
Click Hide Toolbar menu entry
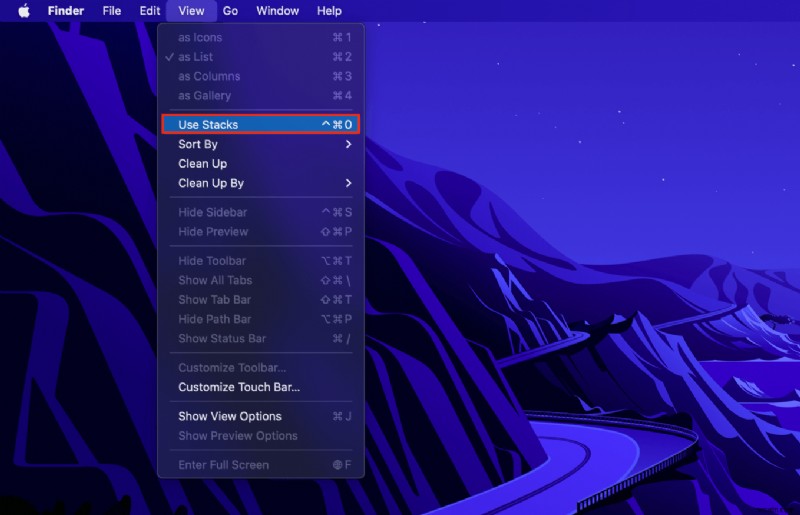(x=261, y=260)
